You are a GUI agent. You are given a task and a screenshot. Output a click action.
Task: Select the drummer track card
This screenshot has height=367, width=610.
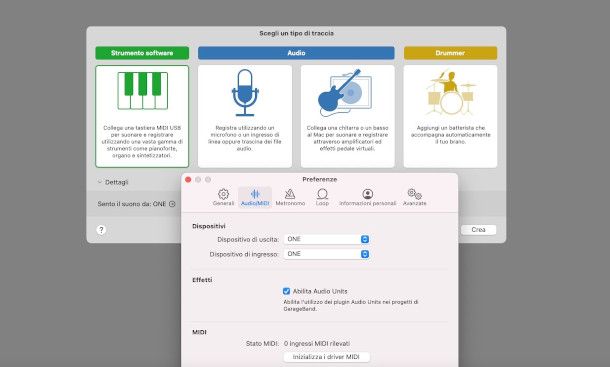[x=450, y=116]
